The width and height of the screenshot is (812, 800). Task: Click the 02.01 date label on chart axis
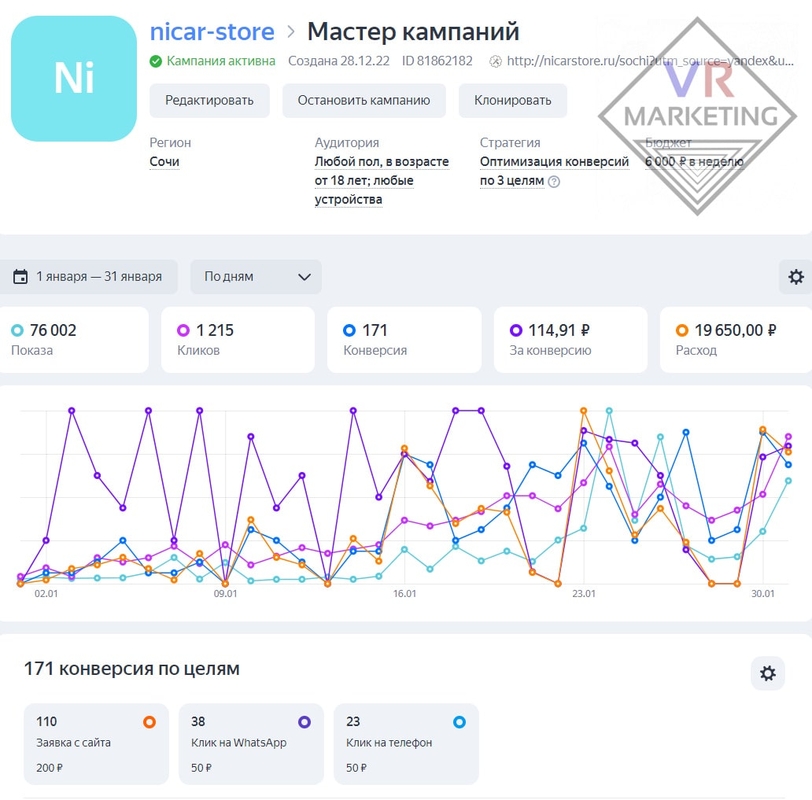[x=46, y=593]
